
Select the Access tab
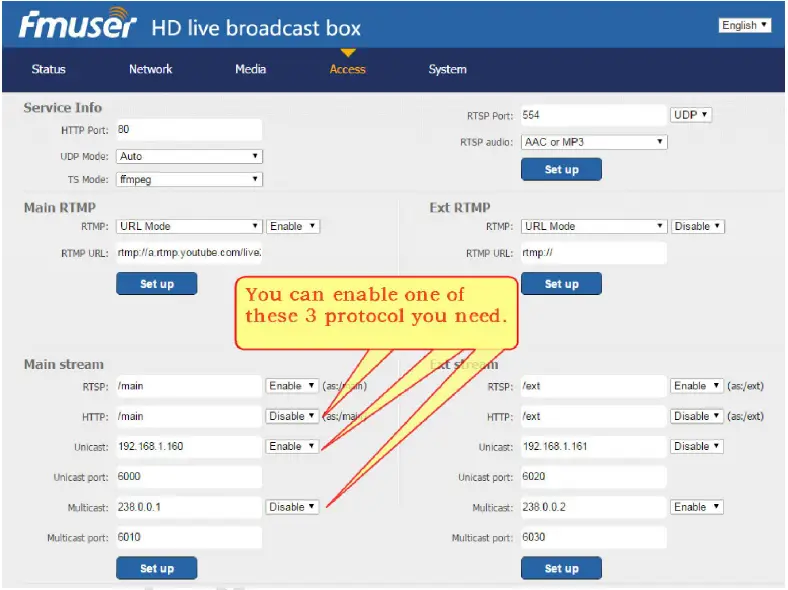click(x=347, y=69)
